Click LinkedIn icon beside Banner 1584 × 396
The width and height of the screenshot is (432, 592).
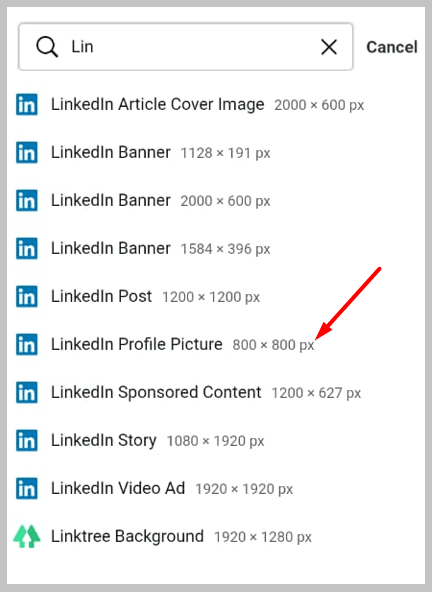(x=27, y=248)
